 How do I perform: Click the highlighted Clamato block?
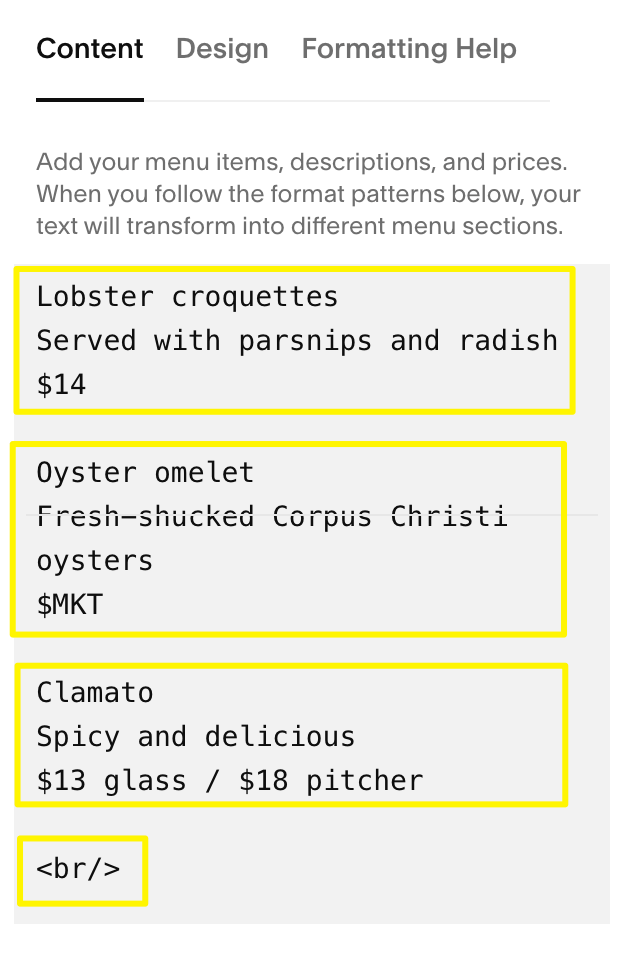[290, 735]
